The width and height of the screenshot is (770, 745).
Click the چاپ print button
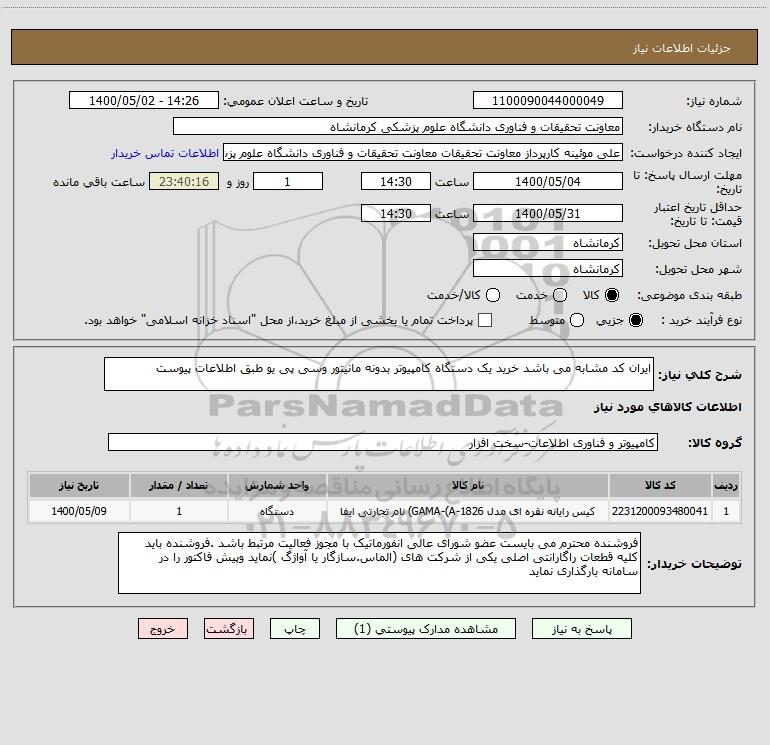[x=295, y=629]
